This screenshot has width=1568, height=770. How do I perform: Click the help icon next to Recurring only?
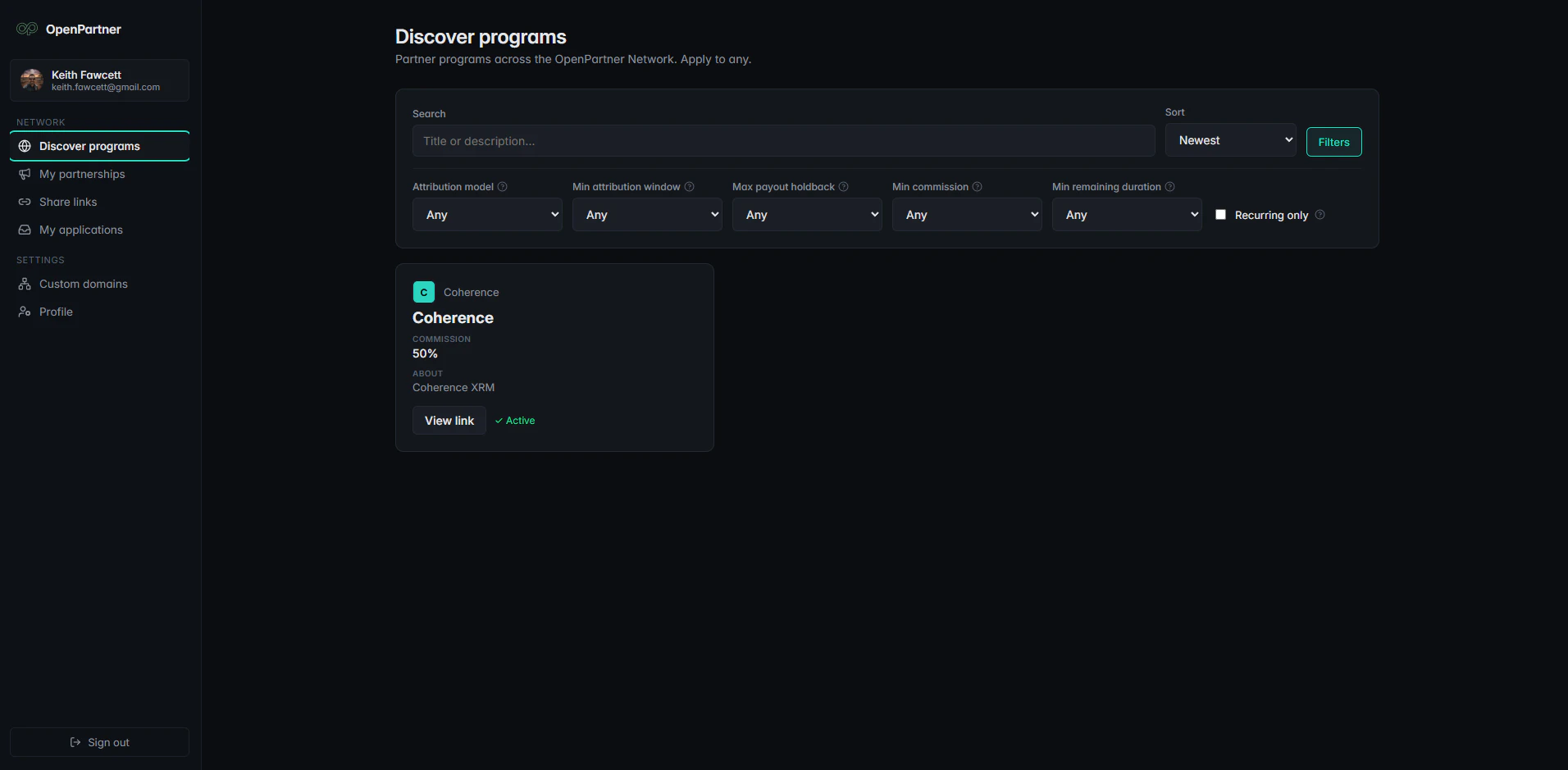(1320, 215)
